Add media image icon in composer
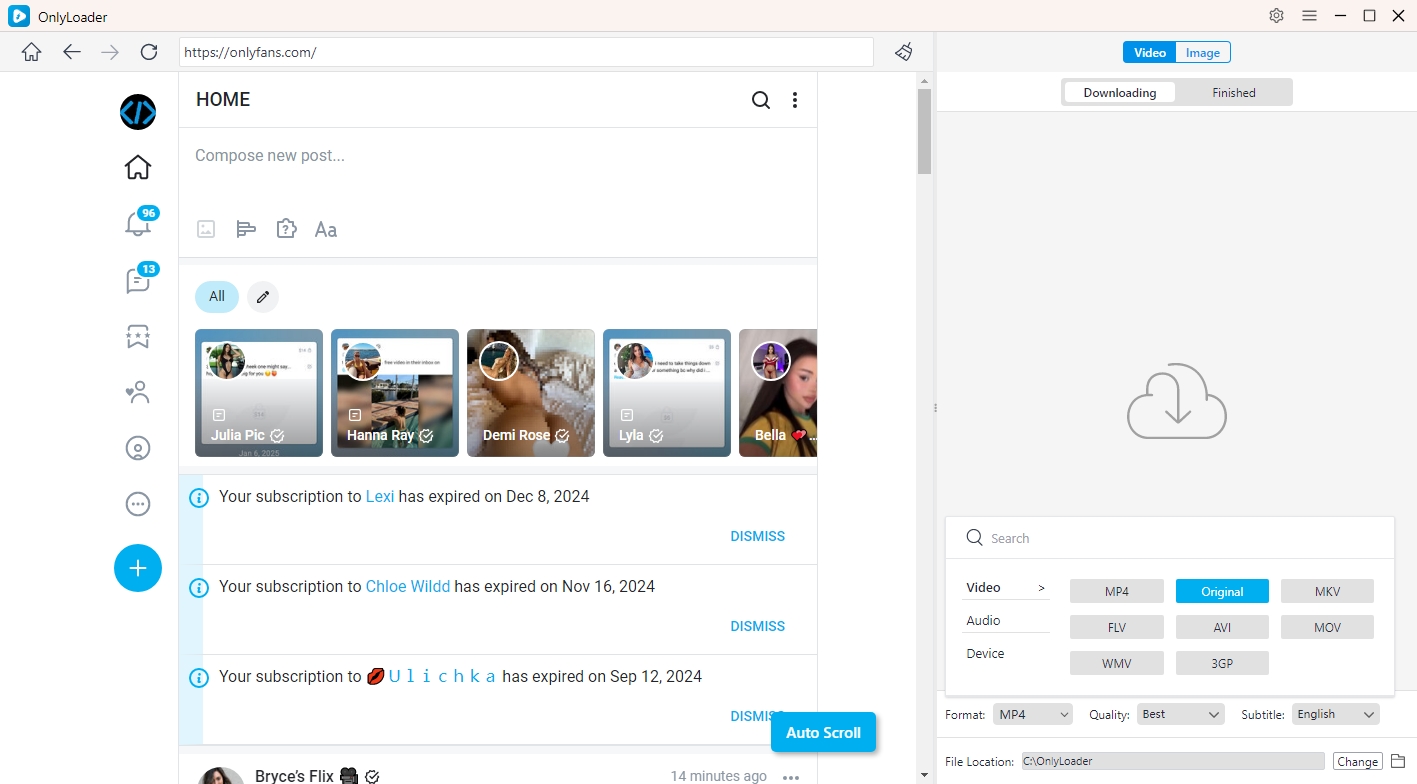1417x784 pixels. (x=206, y=229)
